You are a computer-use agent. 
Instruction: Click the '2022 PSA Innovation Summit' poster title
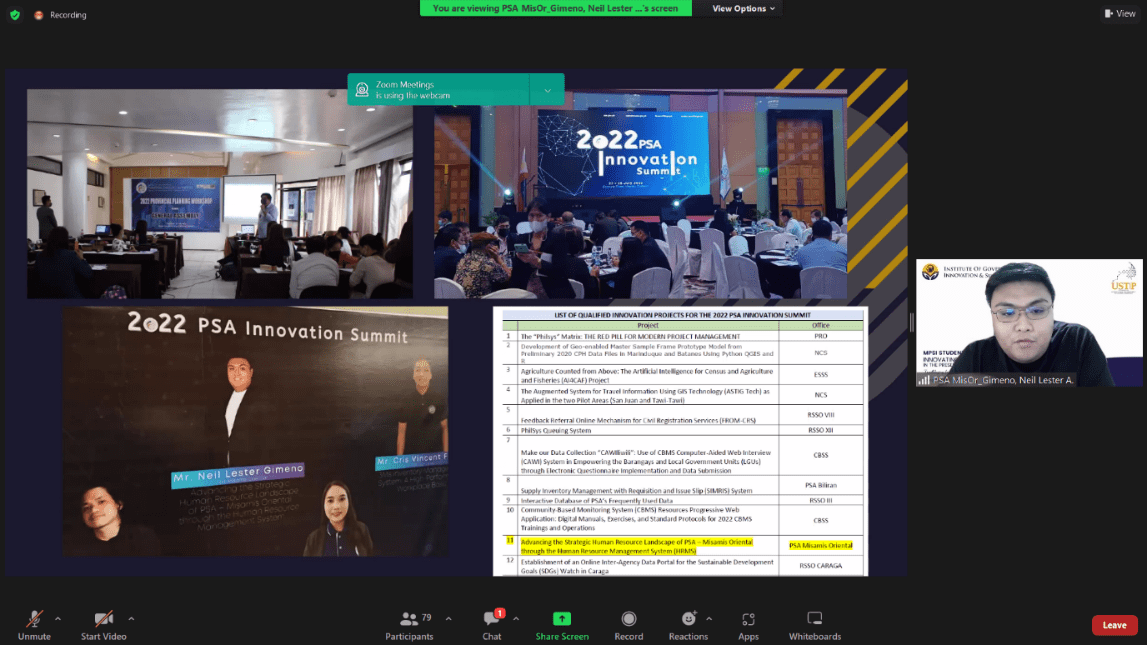point(268,327)
